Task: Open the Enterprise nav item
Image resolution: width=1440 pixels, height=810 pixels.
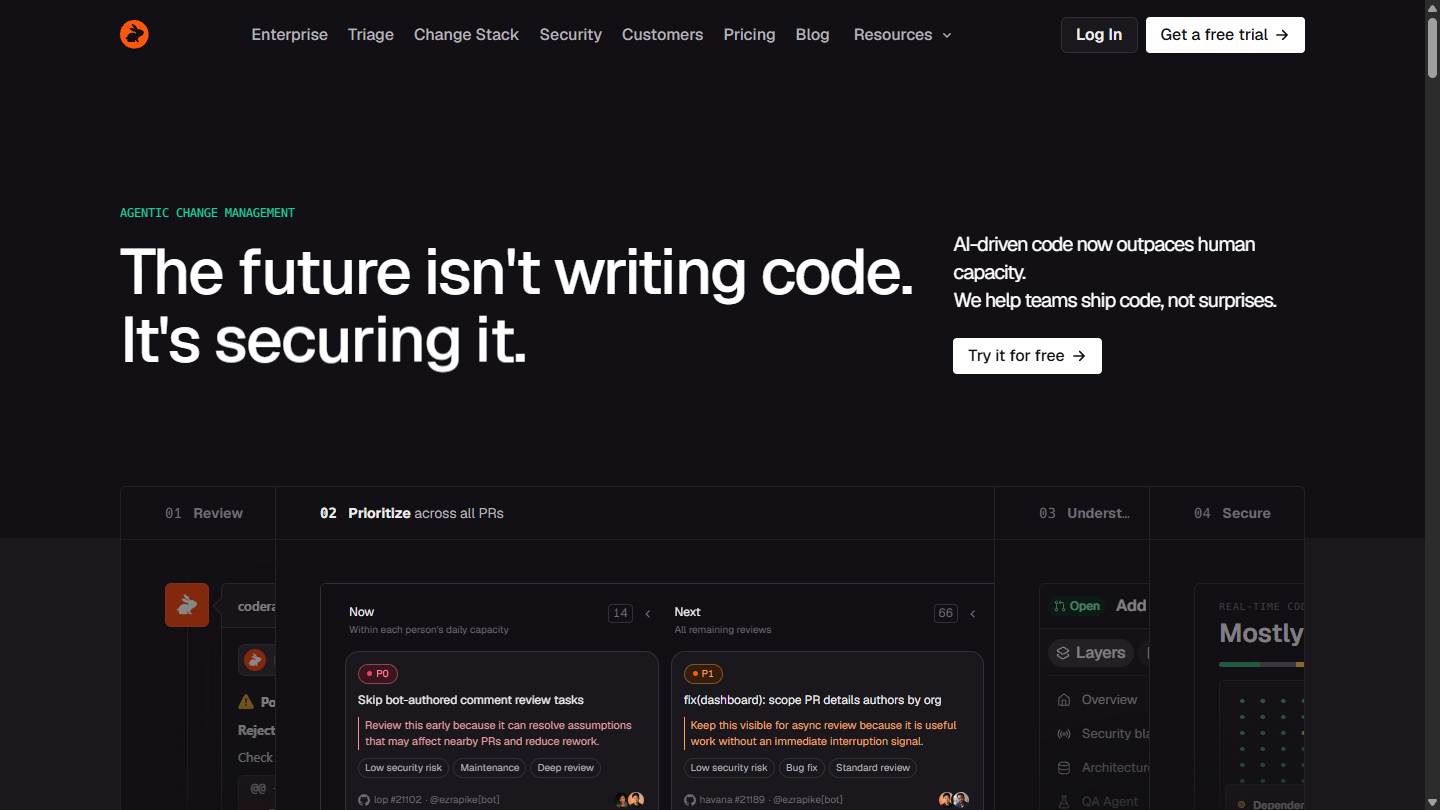Action: [289, 35]
